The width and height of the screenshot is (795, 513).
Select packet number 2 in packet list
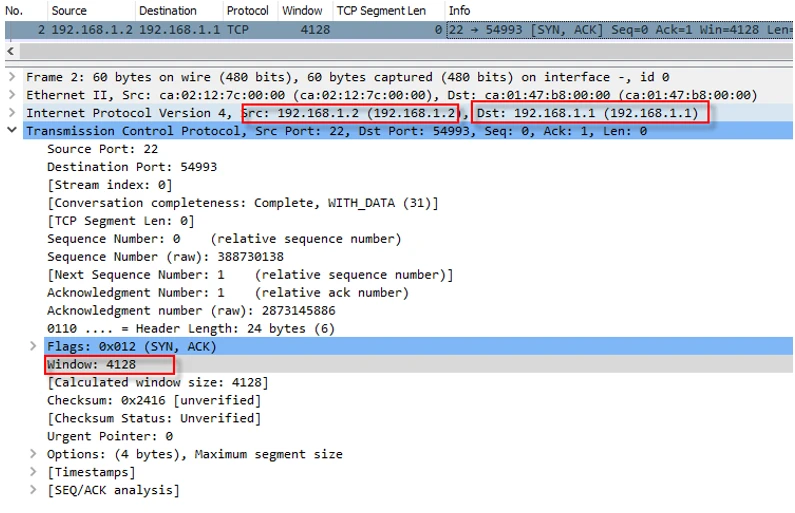point(200,29)
